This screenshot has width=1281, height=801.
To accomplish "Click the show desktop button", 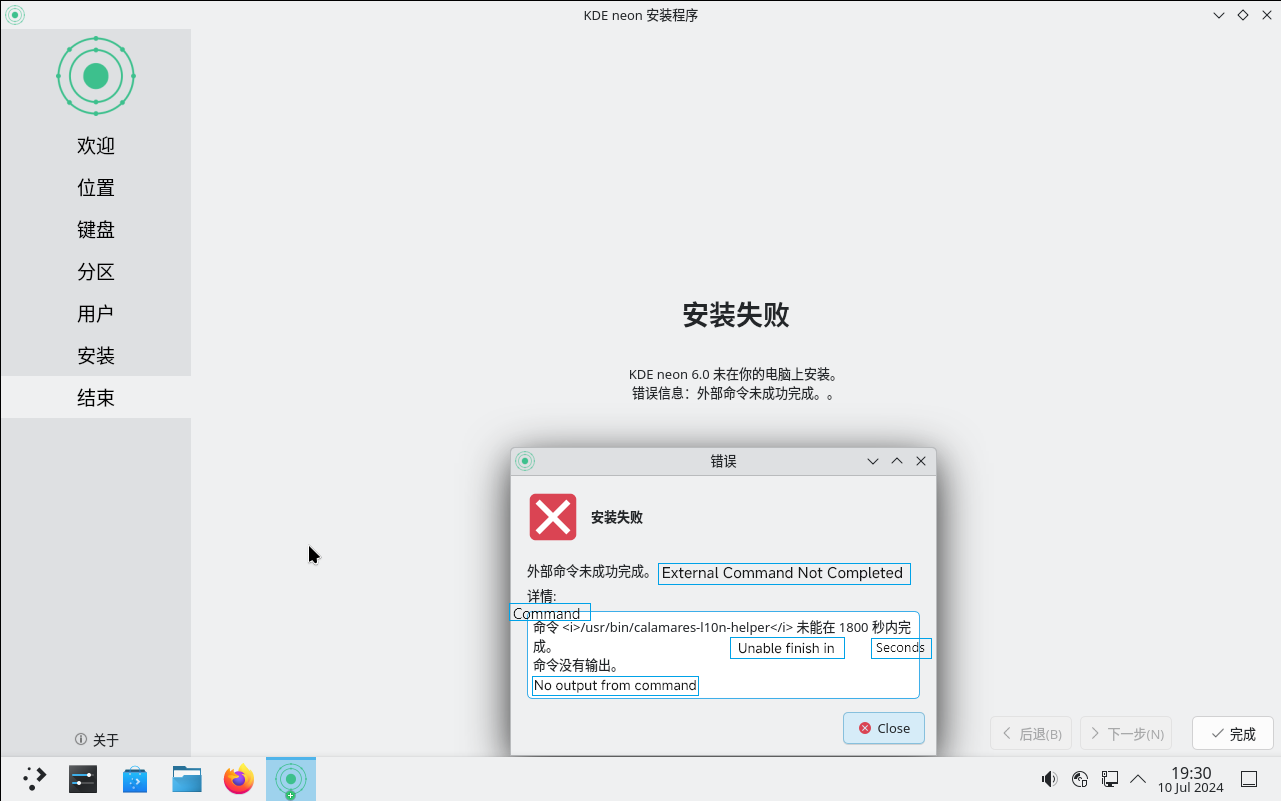I will click(1249, 779).
